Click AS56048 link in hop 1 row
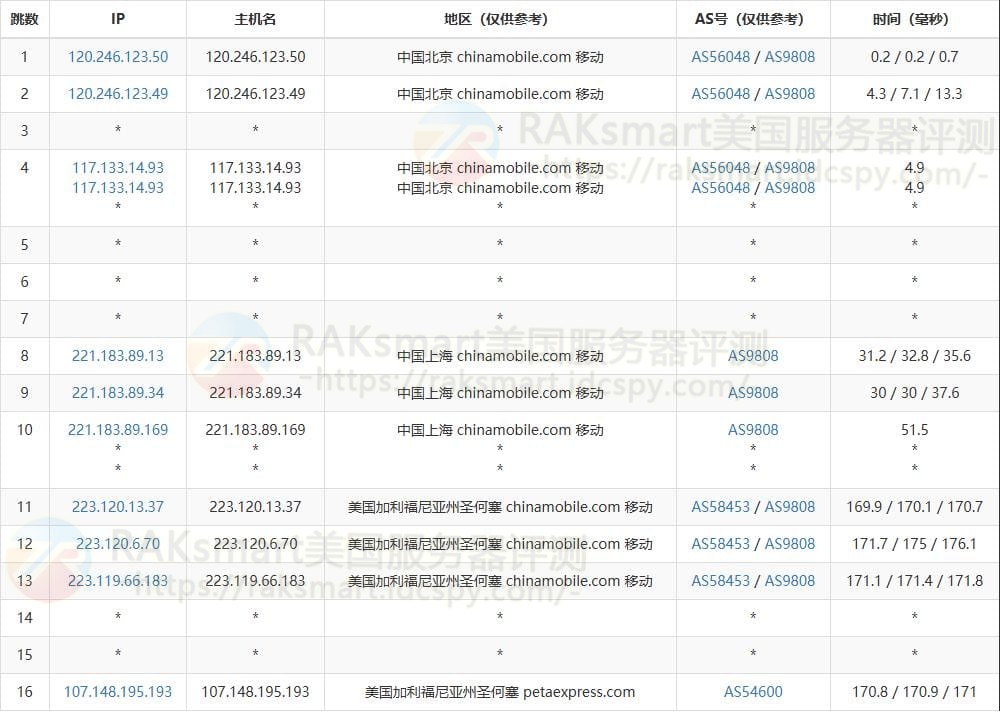1000x713 pixels. point(721,57)
